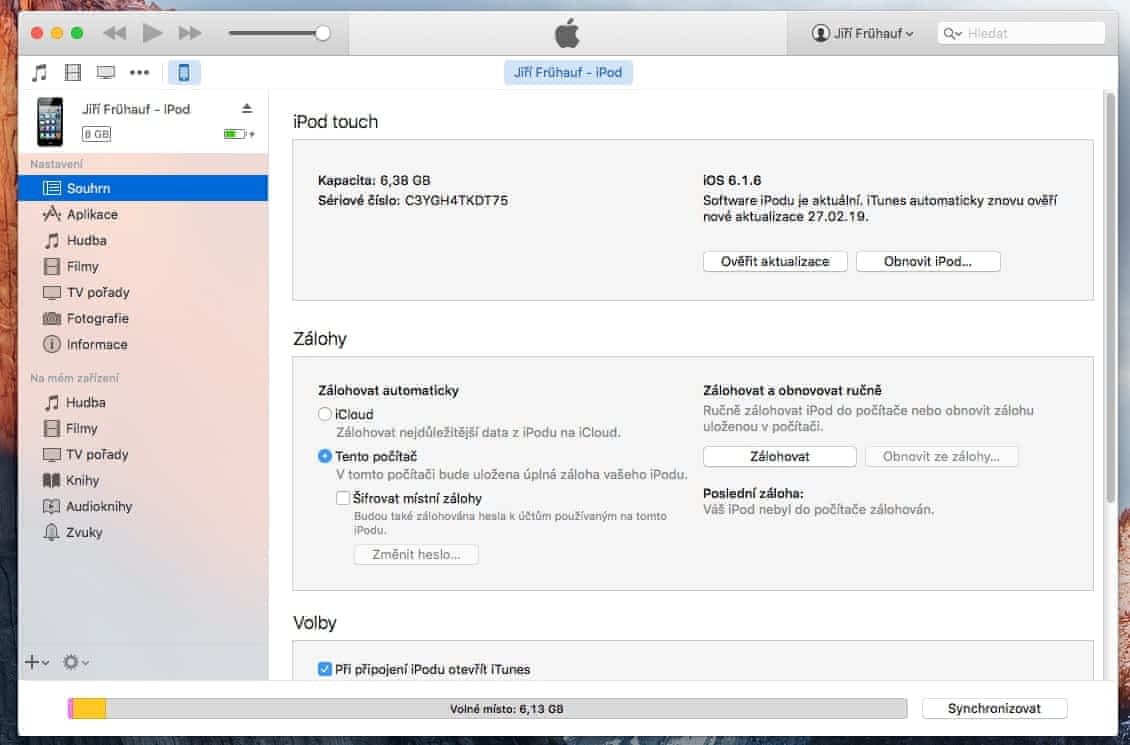The image size is (1130, 745).
Task: Adjust the volume slider knob
Action: point(323,33)
